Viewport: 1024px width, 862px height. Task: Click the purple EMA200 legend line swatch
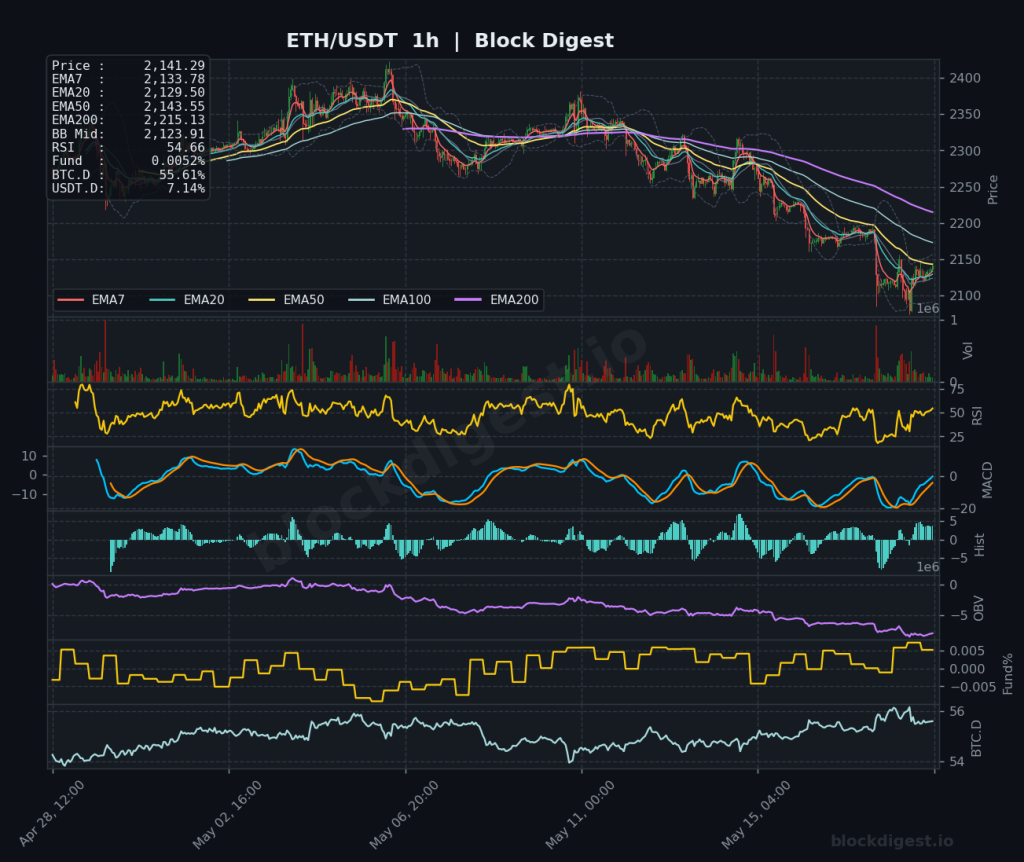coord(468,300)
